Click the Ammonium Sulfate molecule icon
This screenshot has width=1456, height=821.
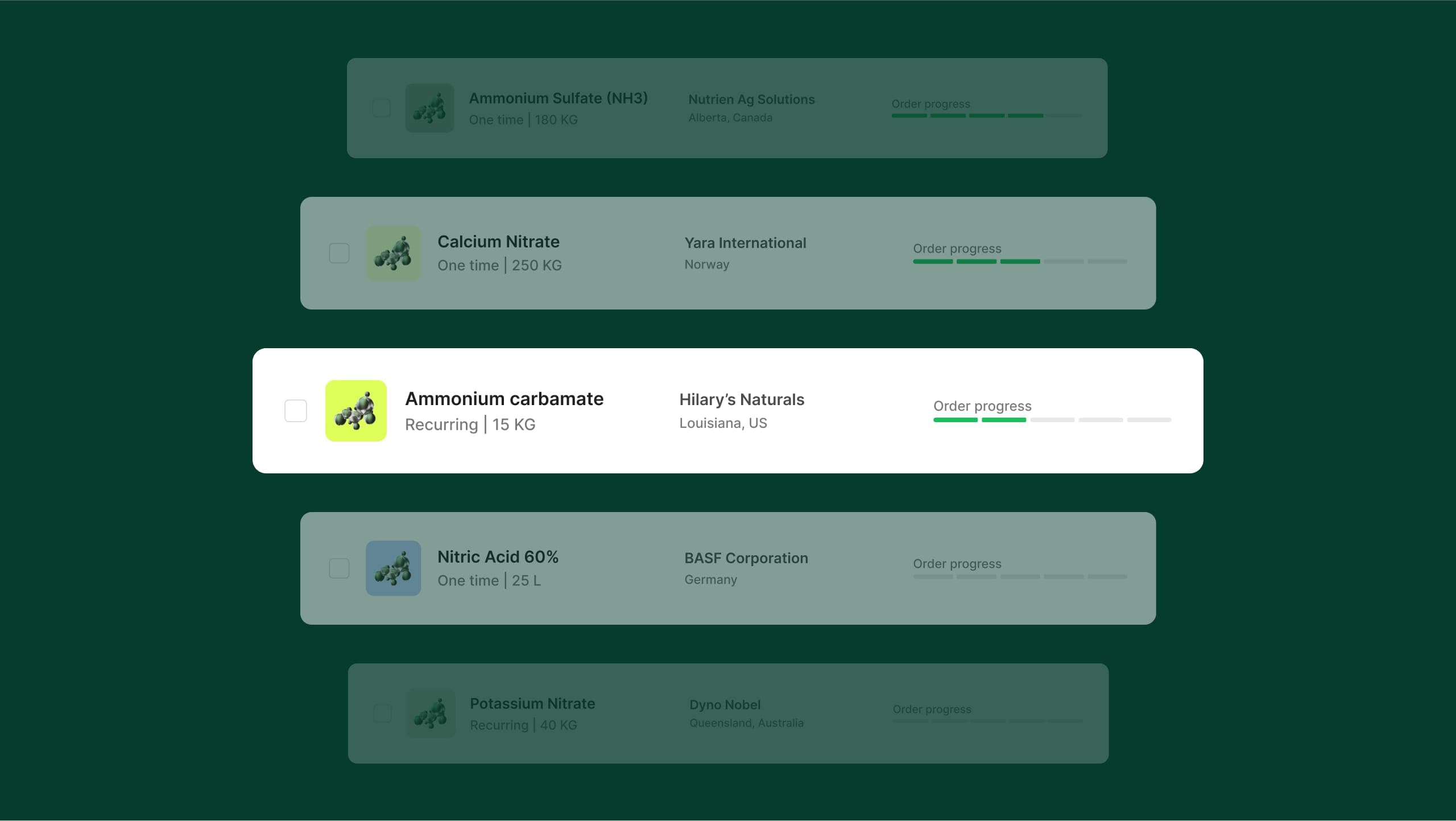click(429, 108)
